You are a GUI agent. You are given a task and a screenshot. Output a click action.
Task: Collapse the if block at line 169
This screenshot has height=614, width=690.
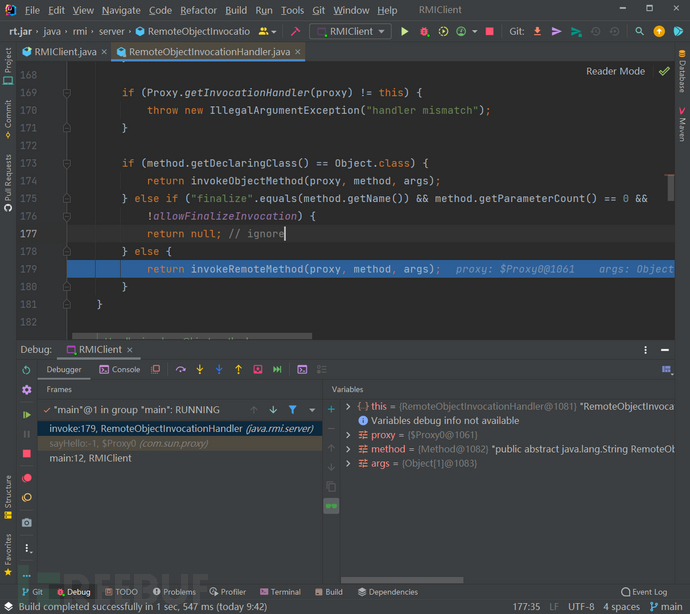click(x=67, y=93)
